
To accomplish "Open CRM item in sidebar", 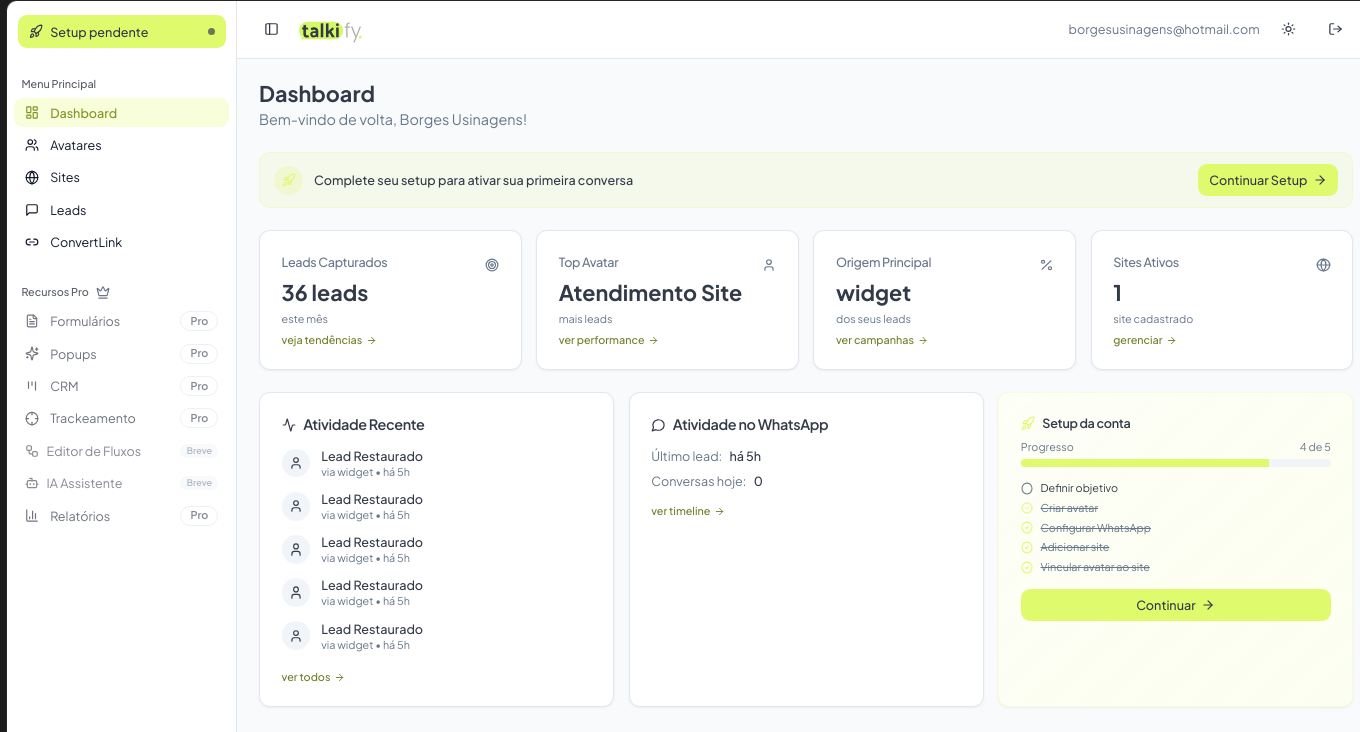I will [x=122, y=386].
